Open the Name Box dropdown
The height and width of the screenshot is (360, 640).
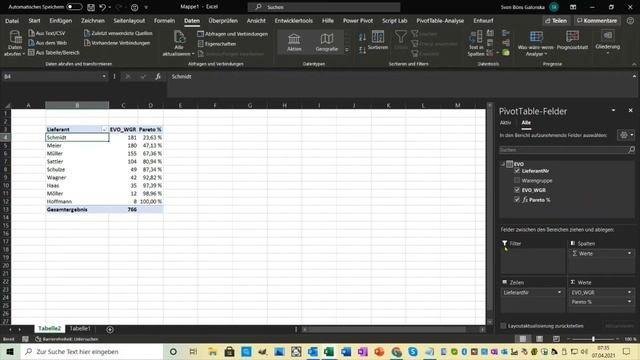pos(104,76)
